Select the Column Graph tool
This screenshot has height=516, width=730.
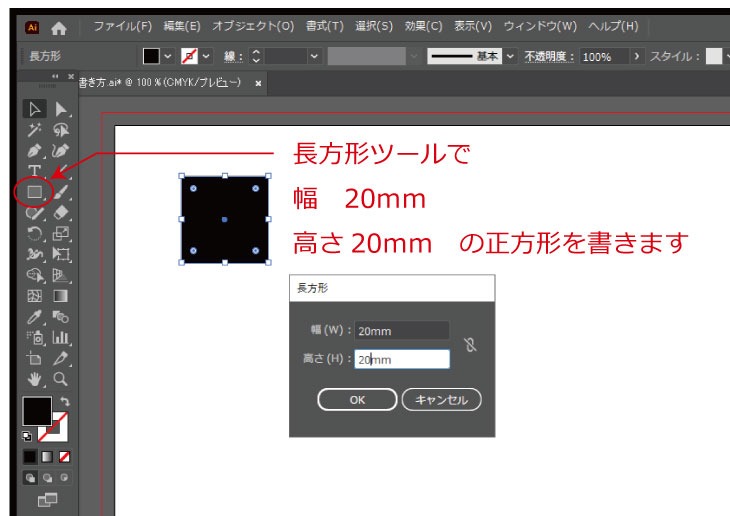(x=61, y=338)
